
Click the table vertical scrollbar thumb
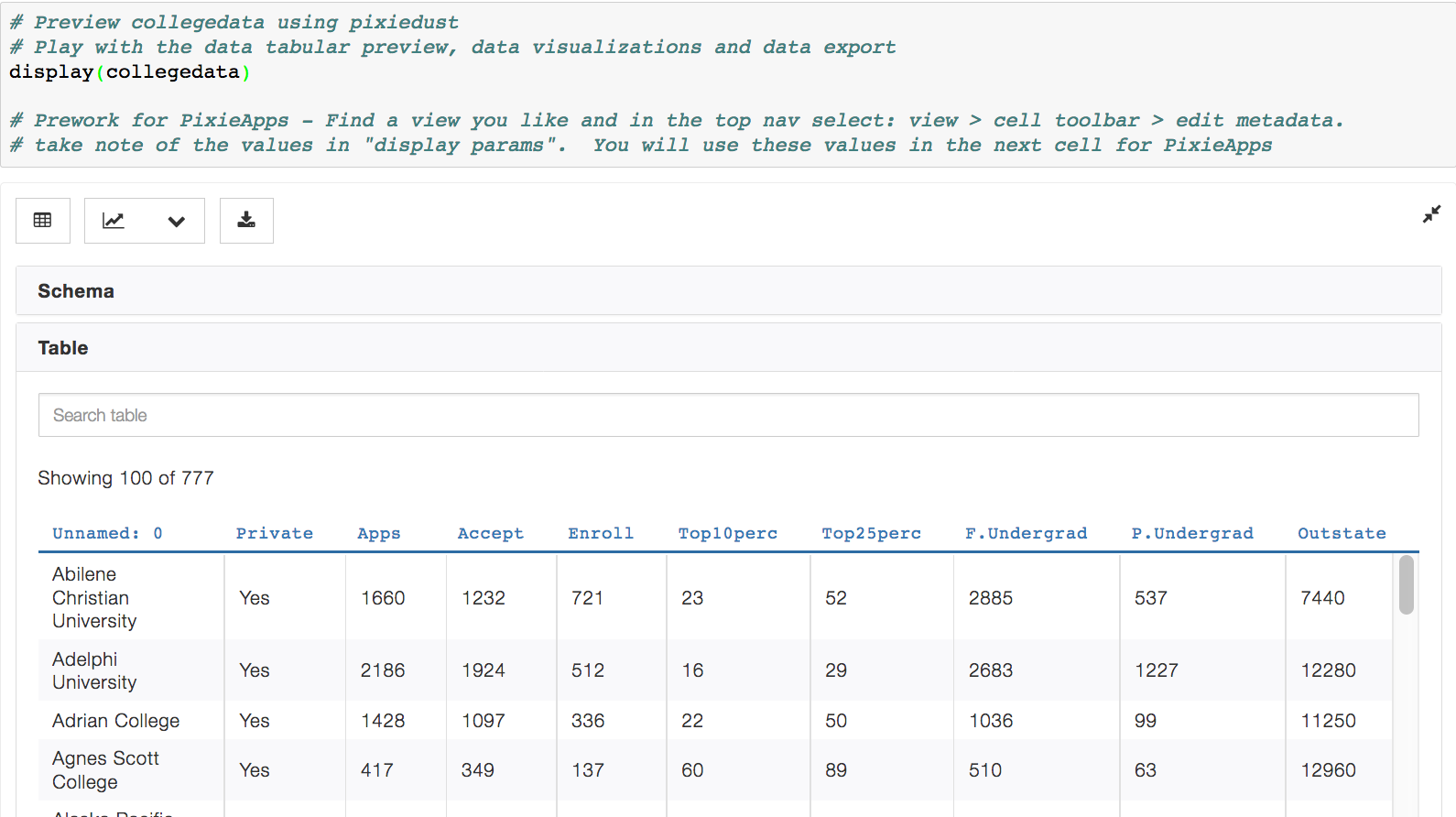1407,585
